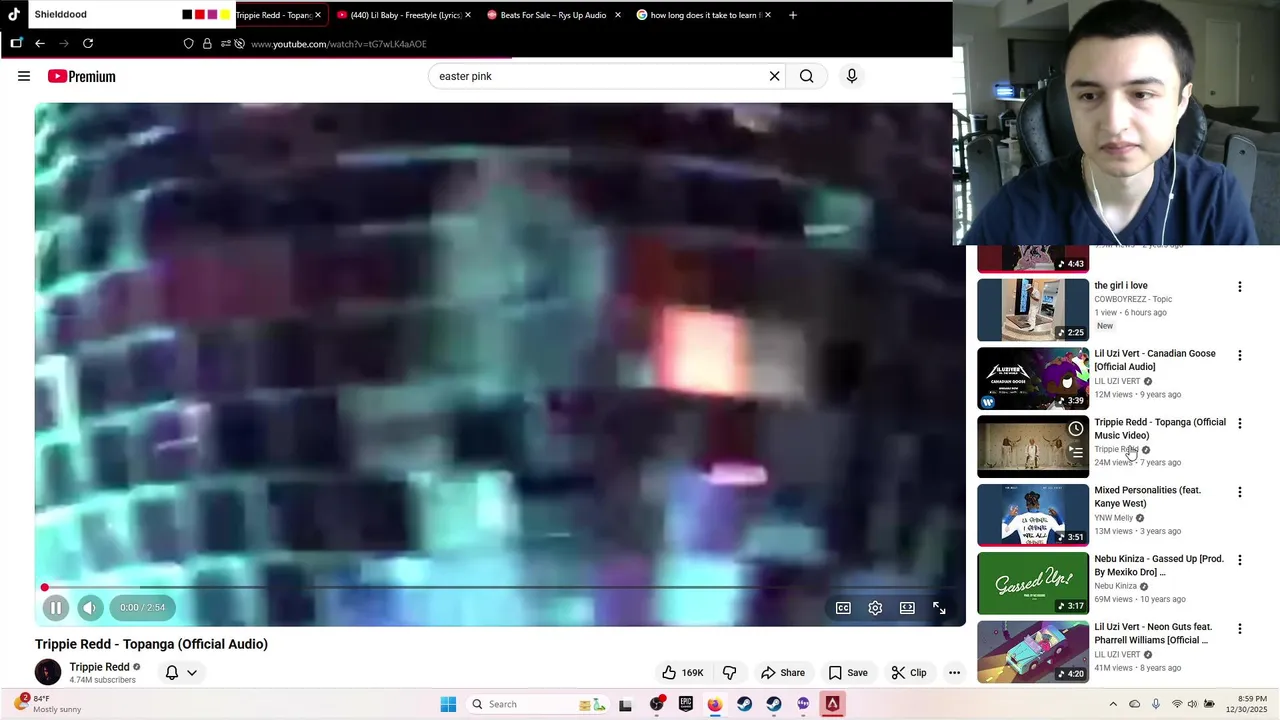Open the notification bell dropdown for the channel
The height and width of the screenshot is (720, 1280).
pos(181,673)
